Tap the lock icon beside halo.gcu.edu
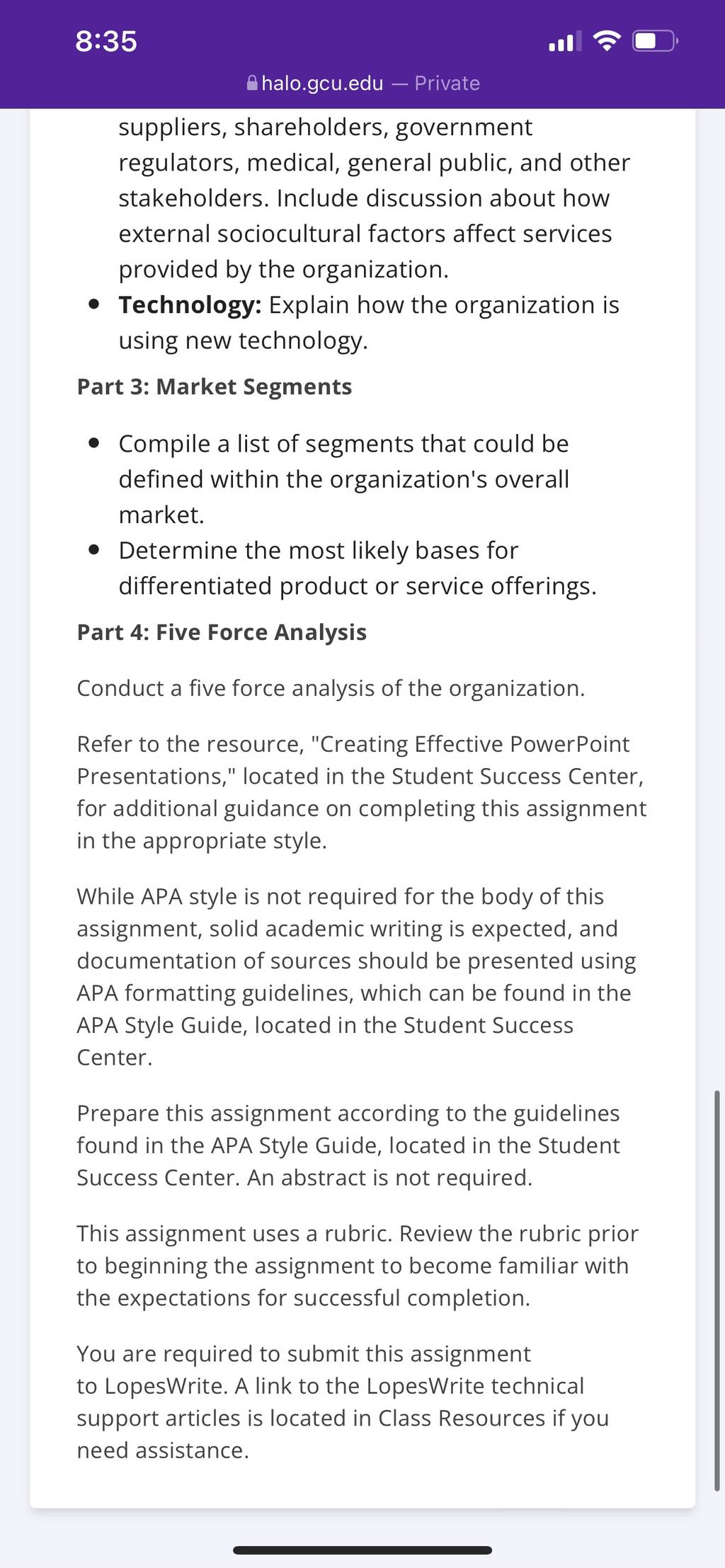This screenshot has width=725, height=1568. 252,84
